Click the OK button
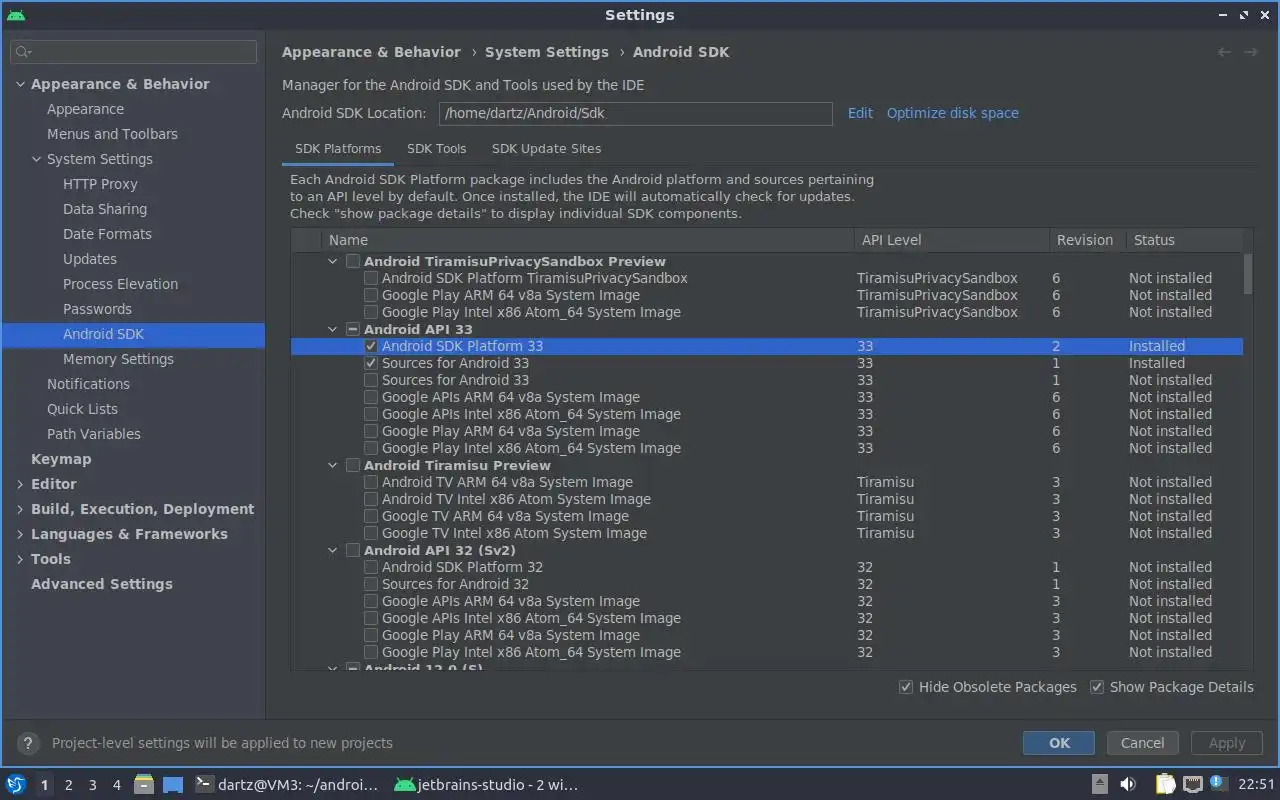This screenshot has height=800, width=1280. click(1059, 743)
